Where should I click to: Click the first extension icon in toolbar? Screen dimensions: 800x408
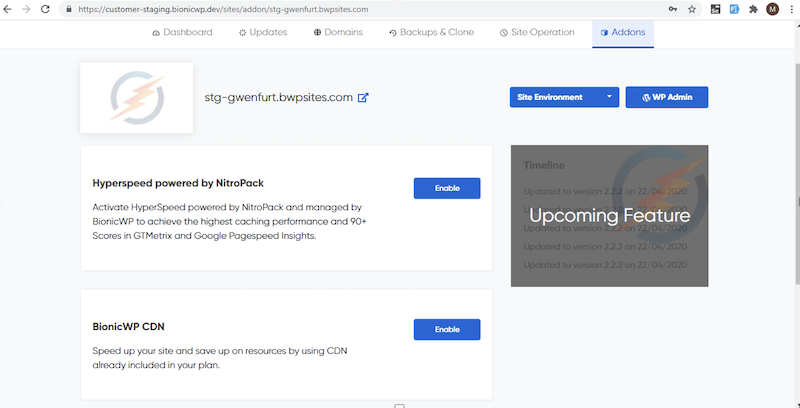click(x=715, y=9)
